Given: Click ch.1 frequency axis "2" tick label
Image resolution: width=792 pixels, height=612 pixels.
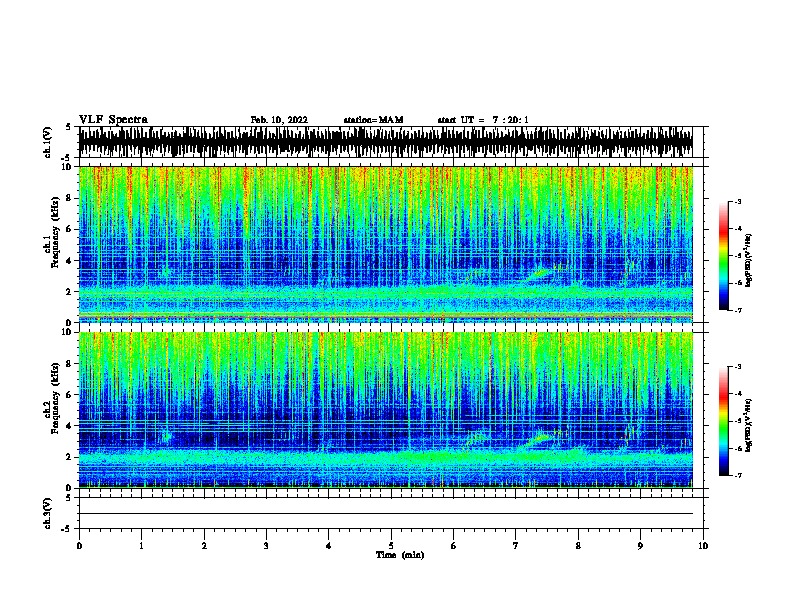Looking at the screenshot, I should coord(68,292).
